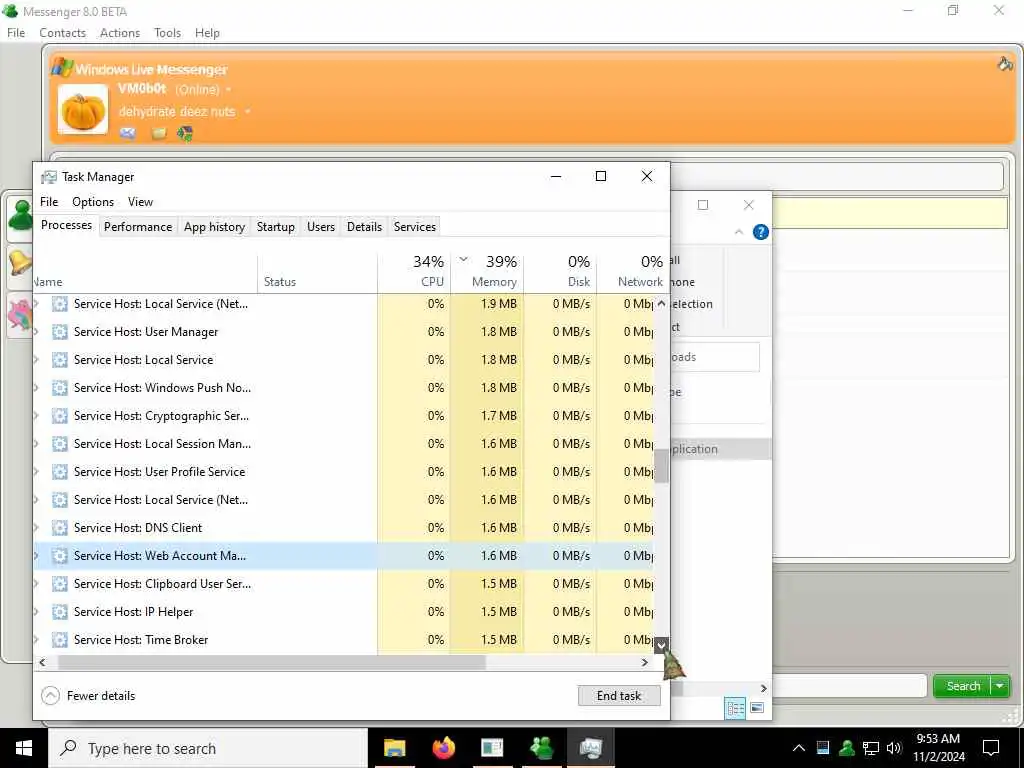Open Task Manager File menu
The image size is (1024, 768).
49,202
